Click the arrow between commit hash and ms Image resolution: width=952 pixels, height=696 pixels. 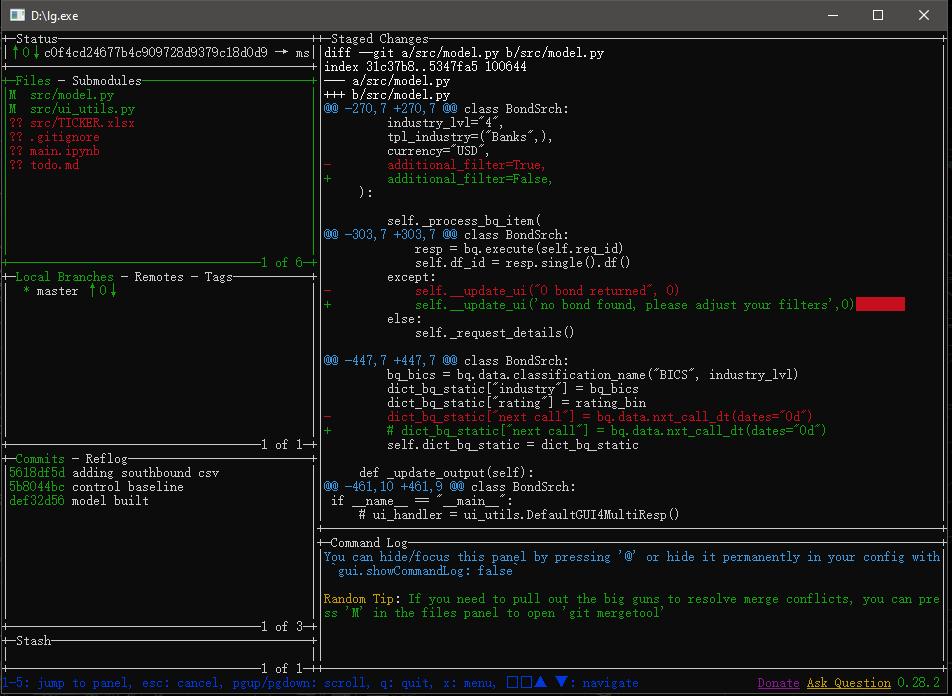coord(283,53)
